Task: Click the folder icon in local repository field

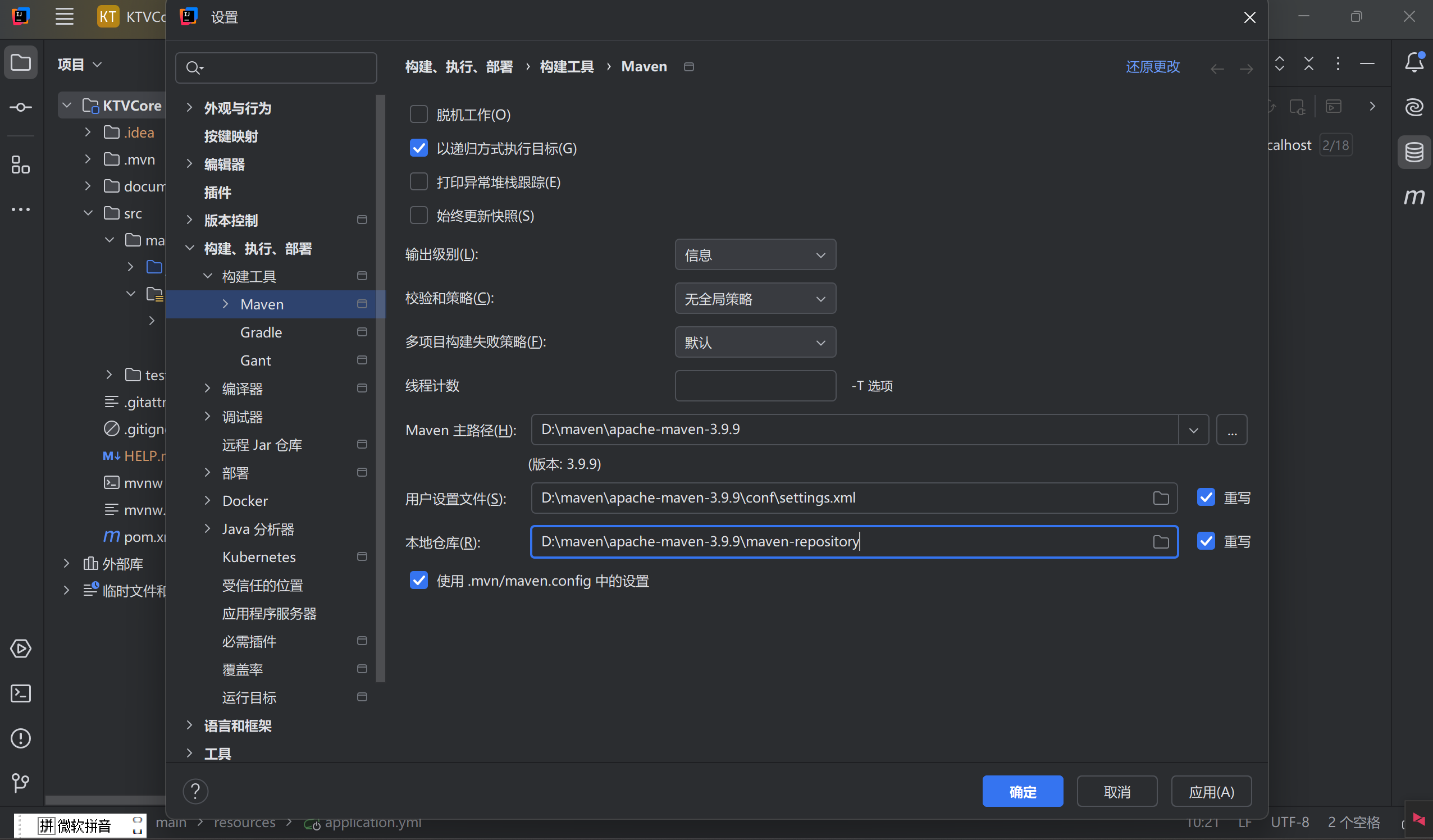Action: [1161, 542]
